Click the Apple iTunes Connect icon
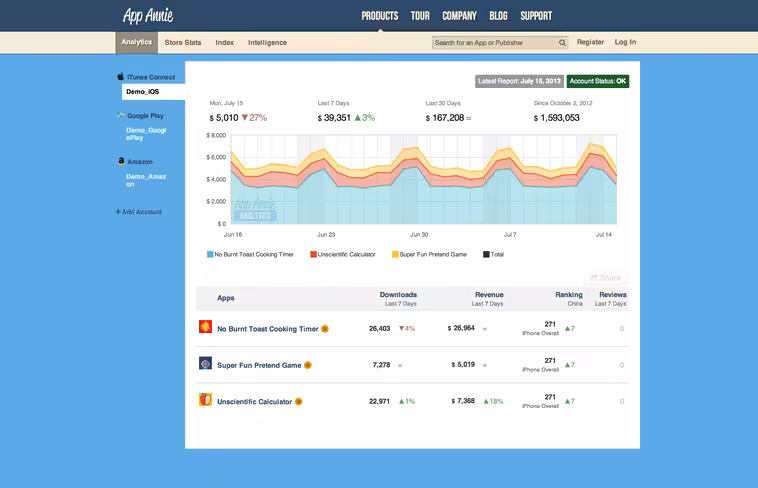This screenshot has width=758, height=488. (x=121, y=76)
